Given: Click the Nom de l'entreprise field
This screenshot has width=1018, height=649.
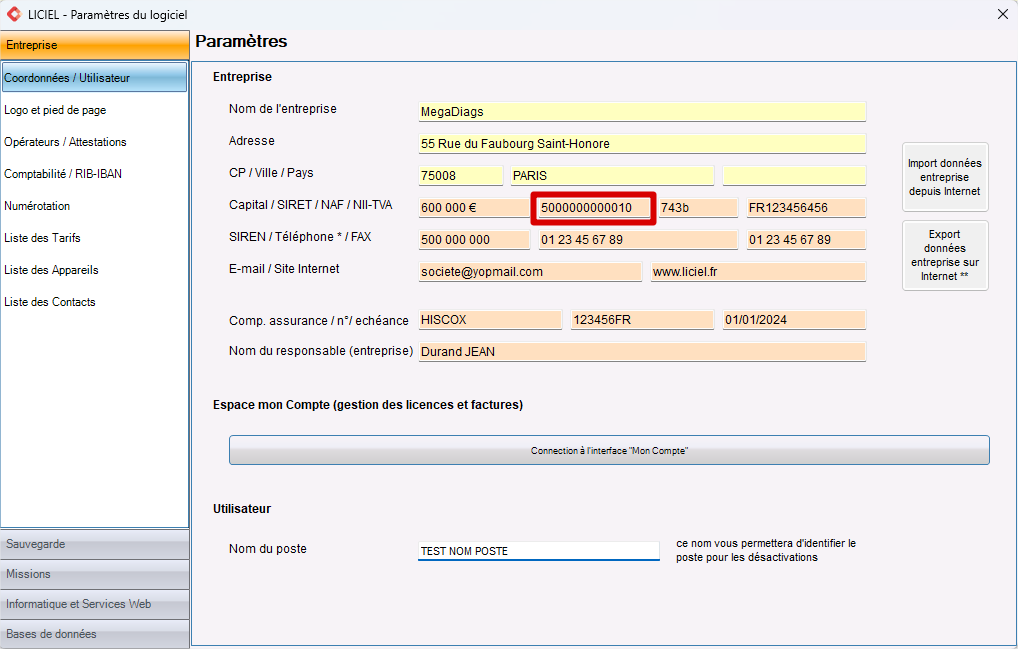Looking at the screenshot, I should (x=642, y=112).
